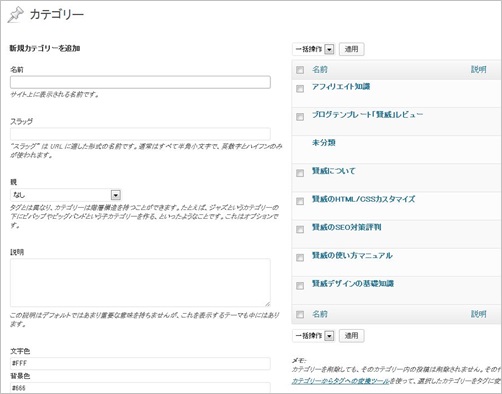502x394 pixels.
Task: Focus the 文字色 text color field showing #FFF
Action: click(x=140, y=363)
